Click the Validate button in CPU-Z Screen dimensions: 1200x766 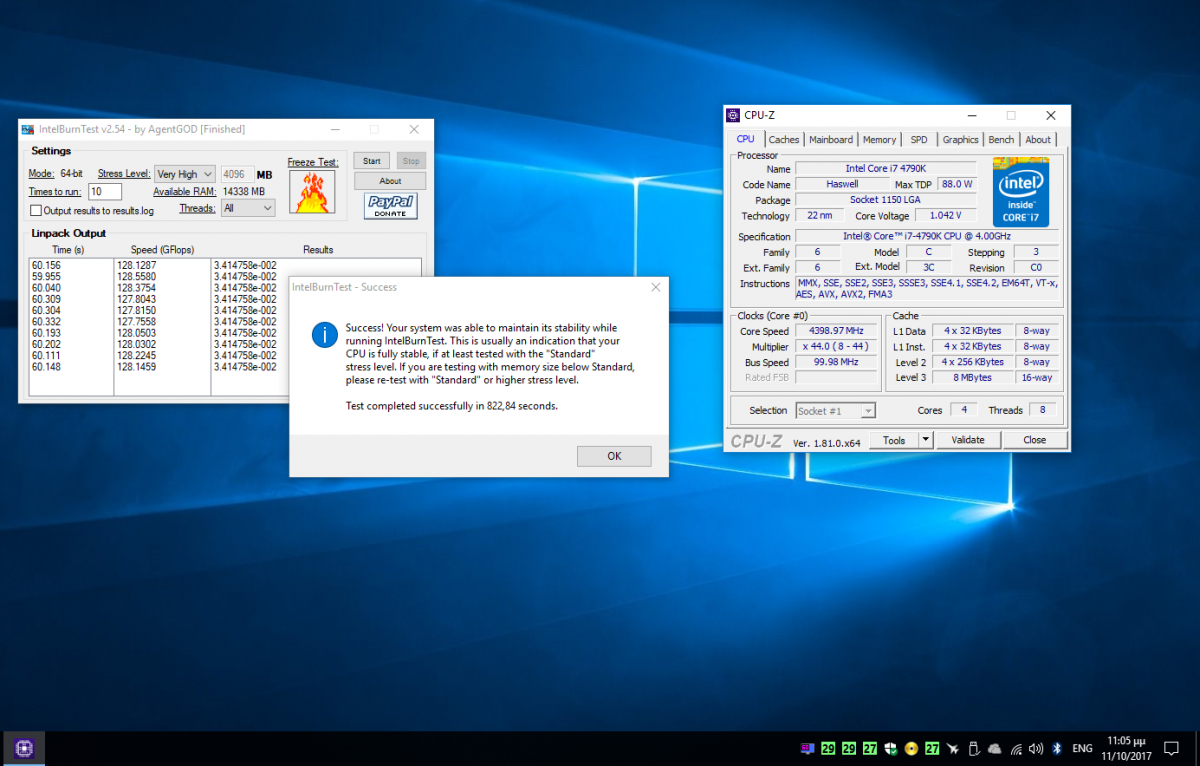coord(967,440)
